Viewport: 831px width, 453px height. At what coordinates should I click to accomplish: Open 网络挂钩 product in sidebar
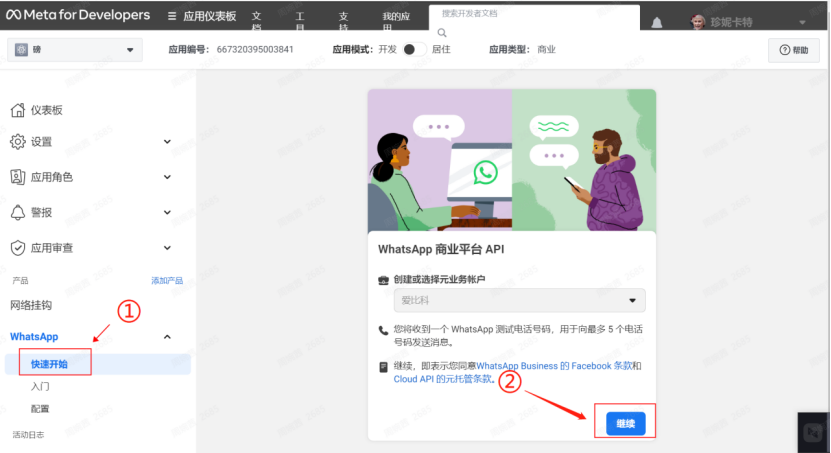click(31, 305)
